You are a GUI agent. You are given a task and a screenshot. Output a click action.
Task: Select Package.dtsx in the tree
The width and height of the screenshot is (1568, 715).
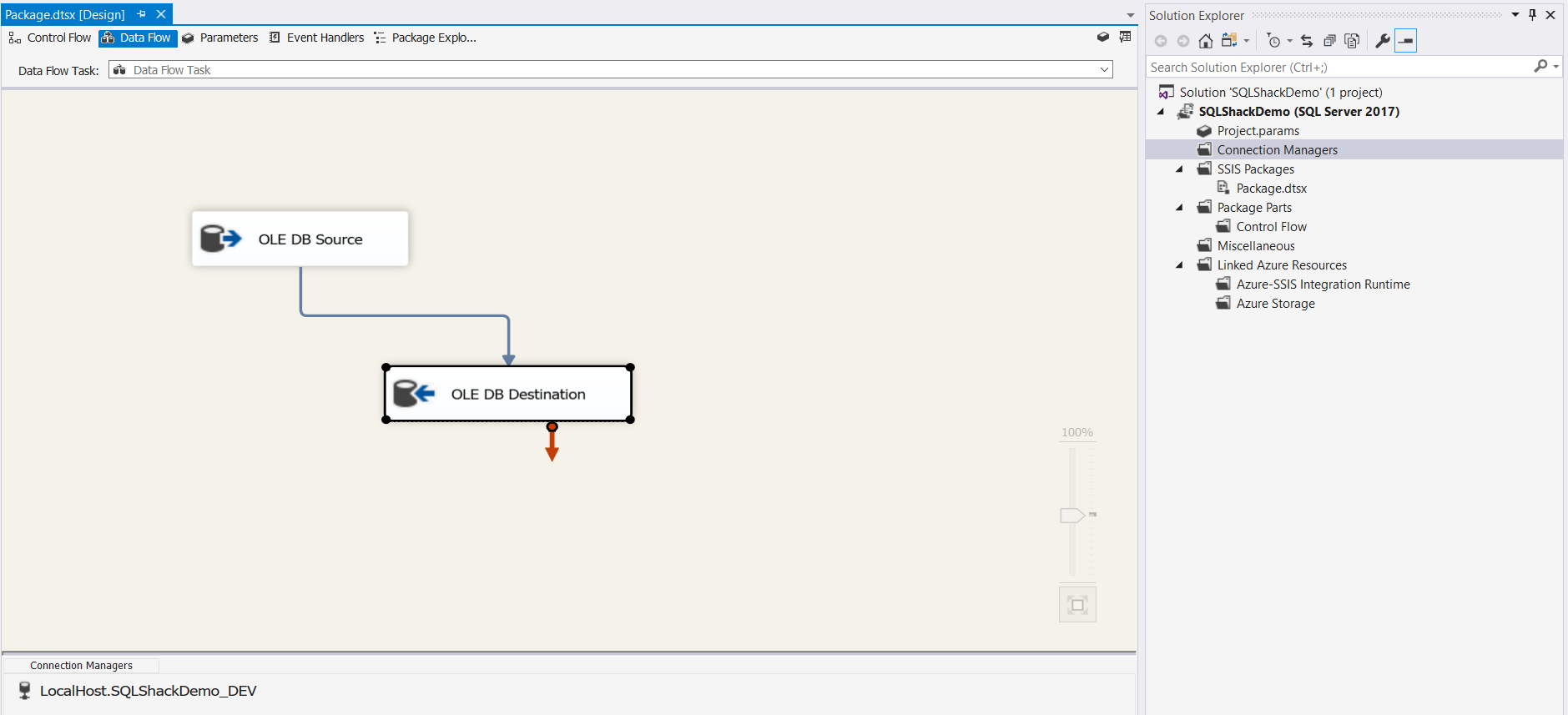(x=1271, y=189)
